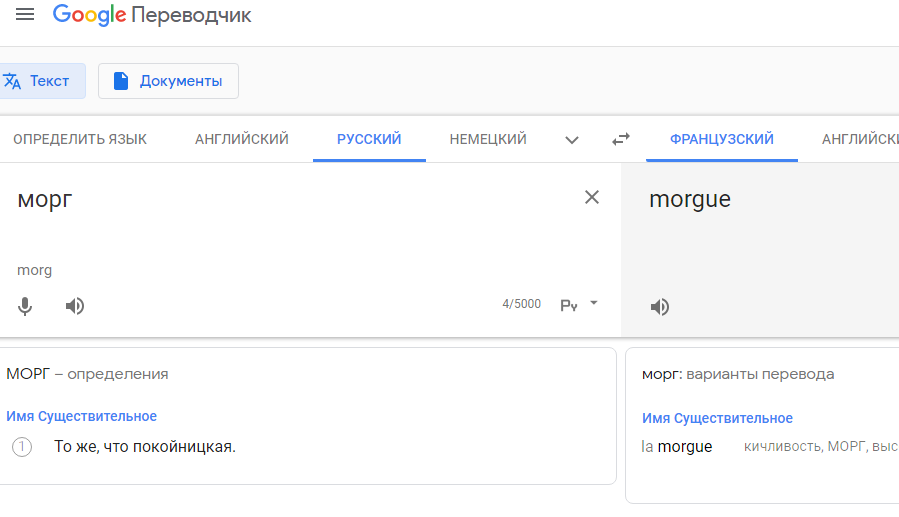899x517 pixels.
Task: Select ФРАНЦУЗСКИЙ target language tab
Action: [x=722, y=139]
